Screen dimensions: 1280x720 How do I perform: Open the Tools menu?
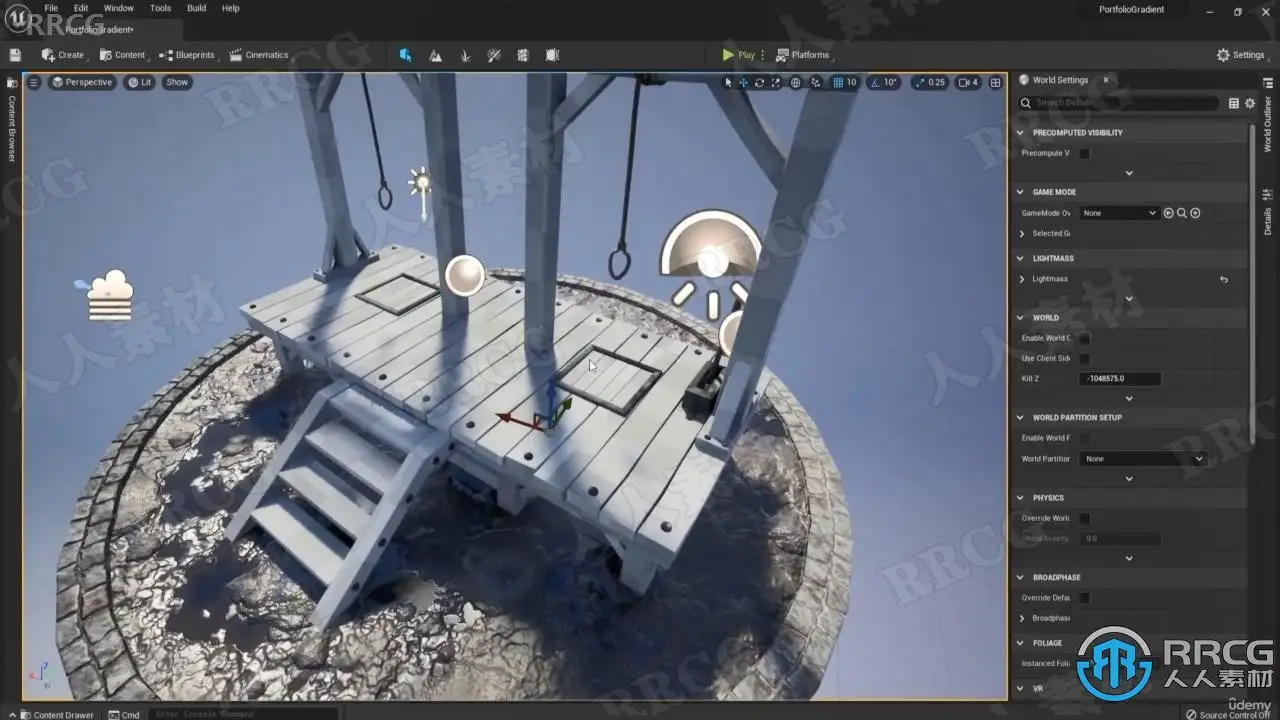tap(160, 8)
